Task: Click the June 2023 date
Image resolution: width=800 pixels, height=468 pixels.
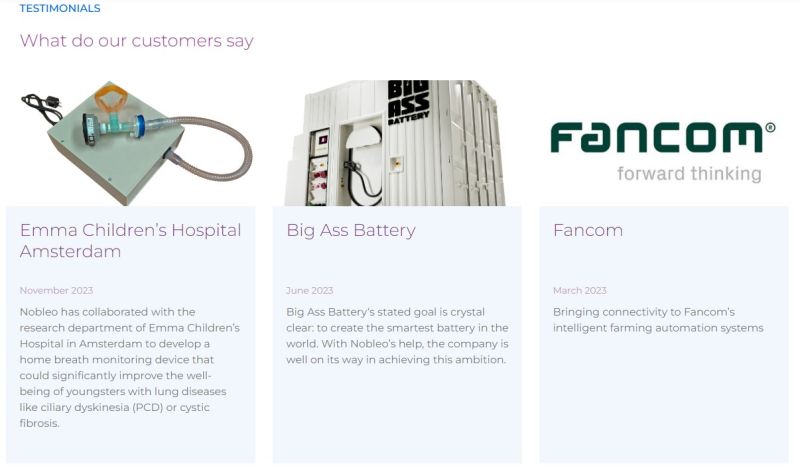Action: (x=310, y=291)
